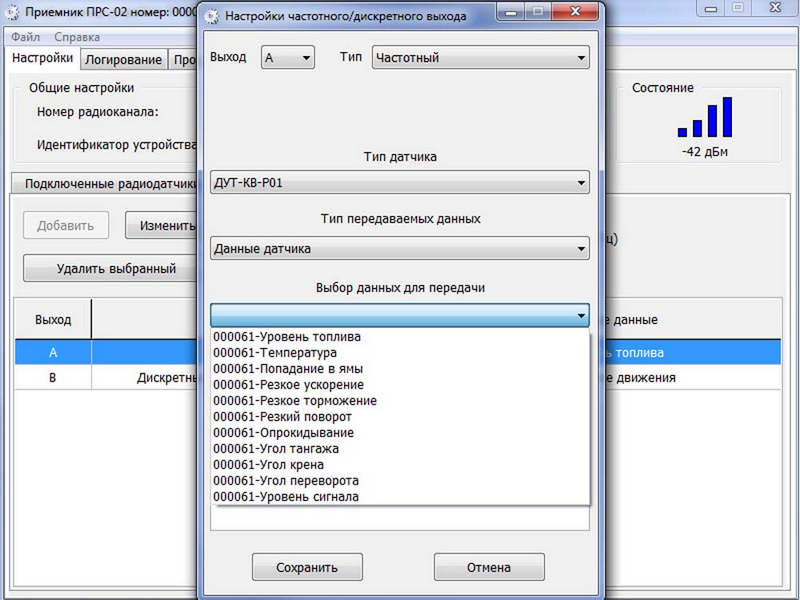Image resolution: width=800 pixels, height=600 pixels.
Task: Expand the Тип датчика dropdown ДУТ-КВ-Р01
Action: tap(400, 183)
